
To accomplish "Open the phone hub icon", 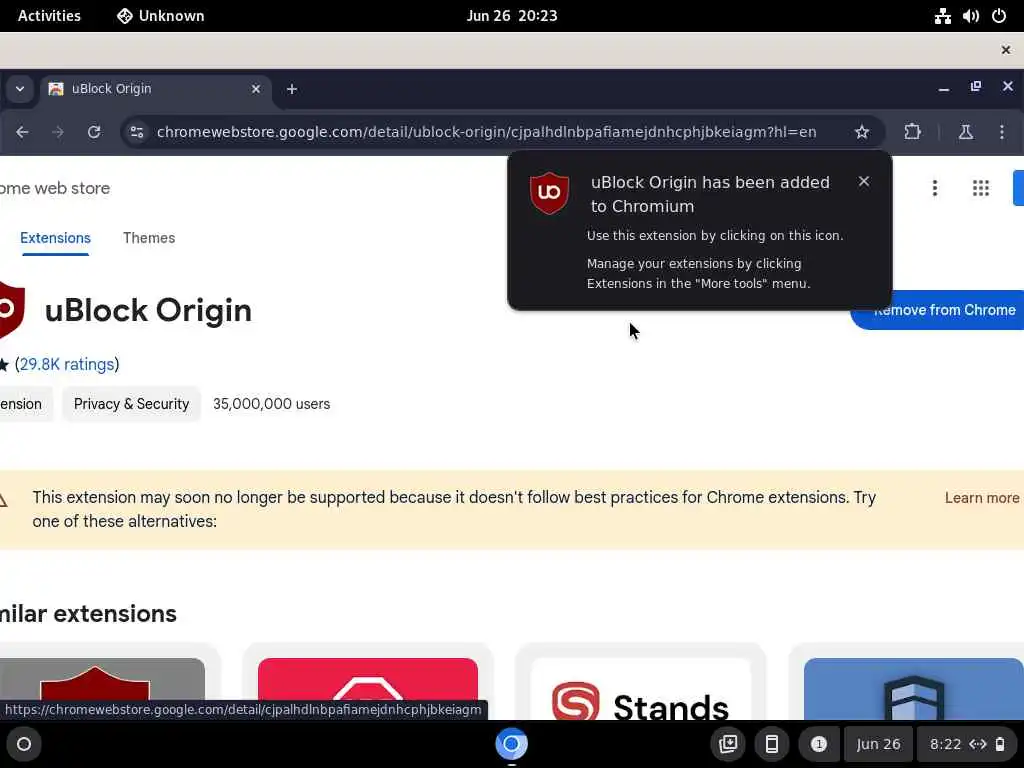I will (x=771, y=744).
